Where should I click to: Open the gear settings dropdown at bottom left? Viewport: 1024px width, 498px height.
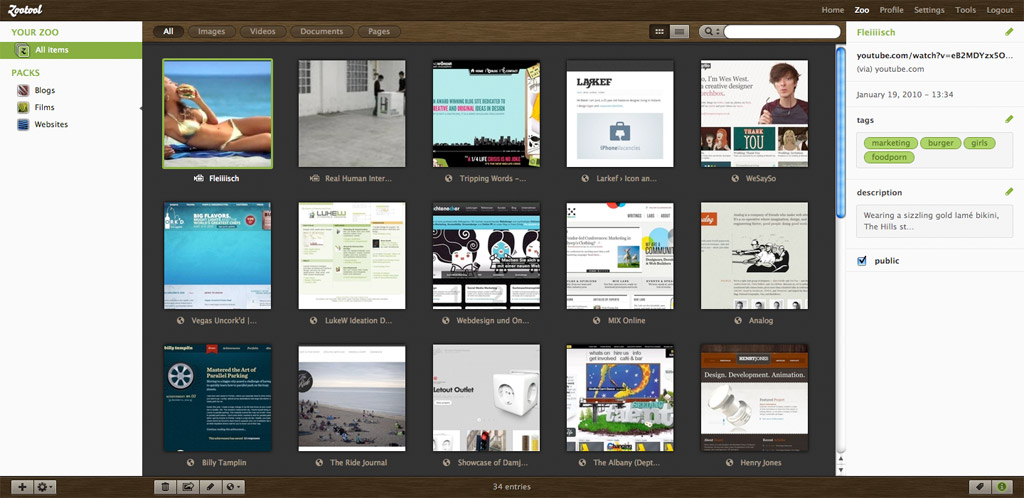pyautogui.click(x=45, y=487)
